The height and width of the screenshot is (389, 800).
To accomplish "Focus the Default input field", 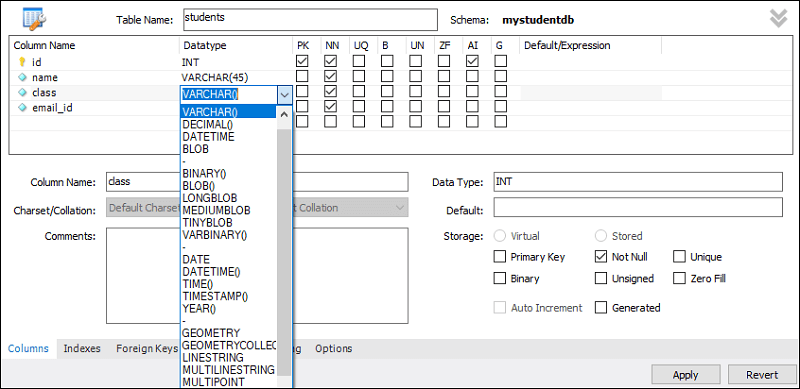I will click(x=638, y=207).
